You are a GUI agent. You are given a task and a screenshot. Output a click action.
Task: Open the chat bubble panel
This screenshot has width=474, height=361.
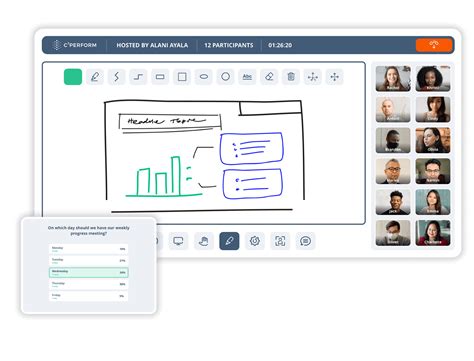(305, 241)
